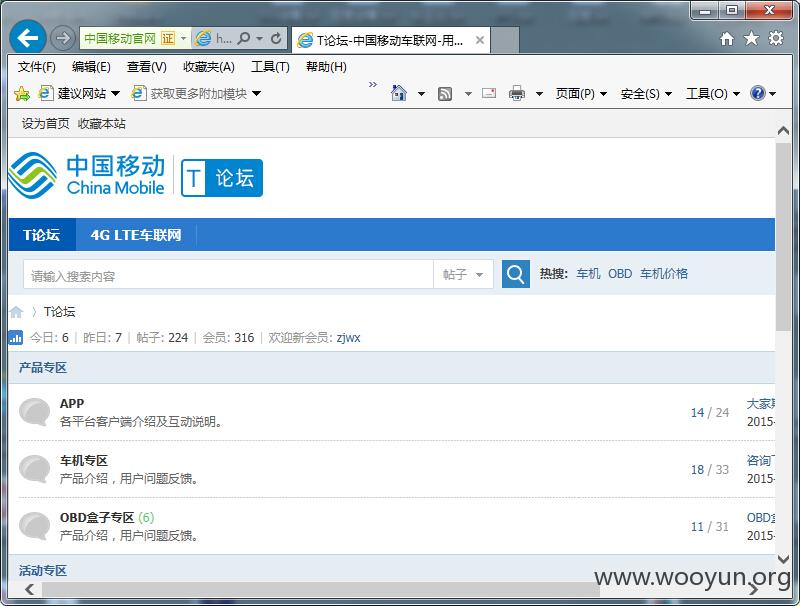Open the 工具(T) menu
Image resolution: width=800 pixels, height=606 pixels.
270,67
